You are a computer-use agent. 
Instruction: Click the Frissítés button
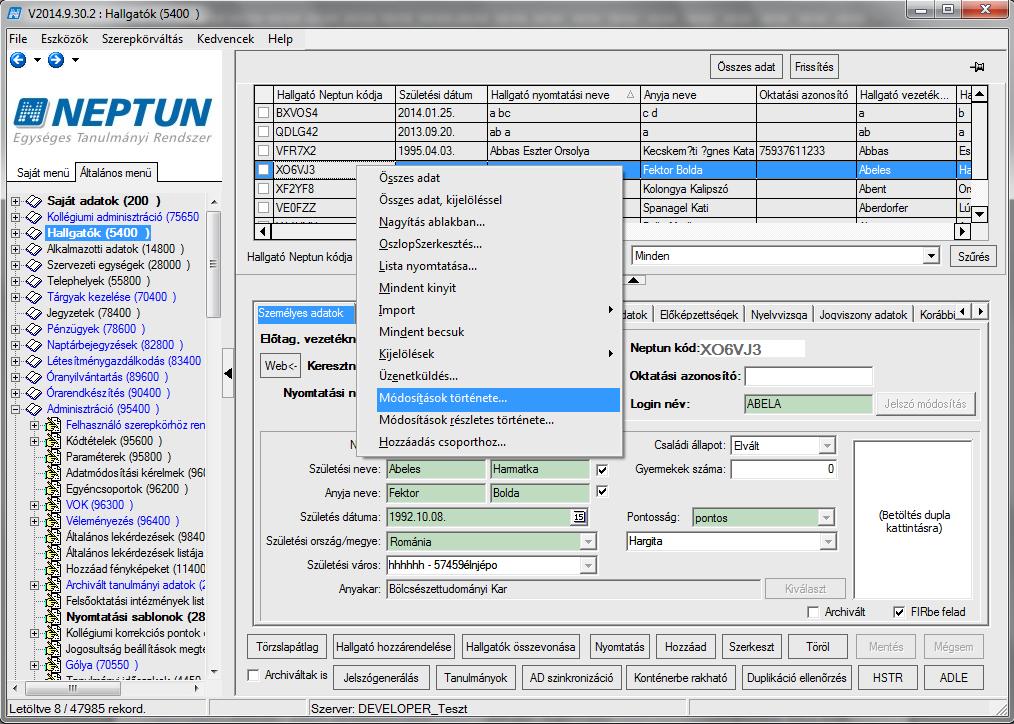[x=815, y=67]
